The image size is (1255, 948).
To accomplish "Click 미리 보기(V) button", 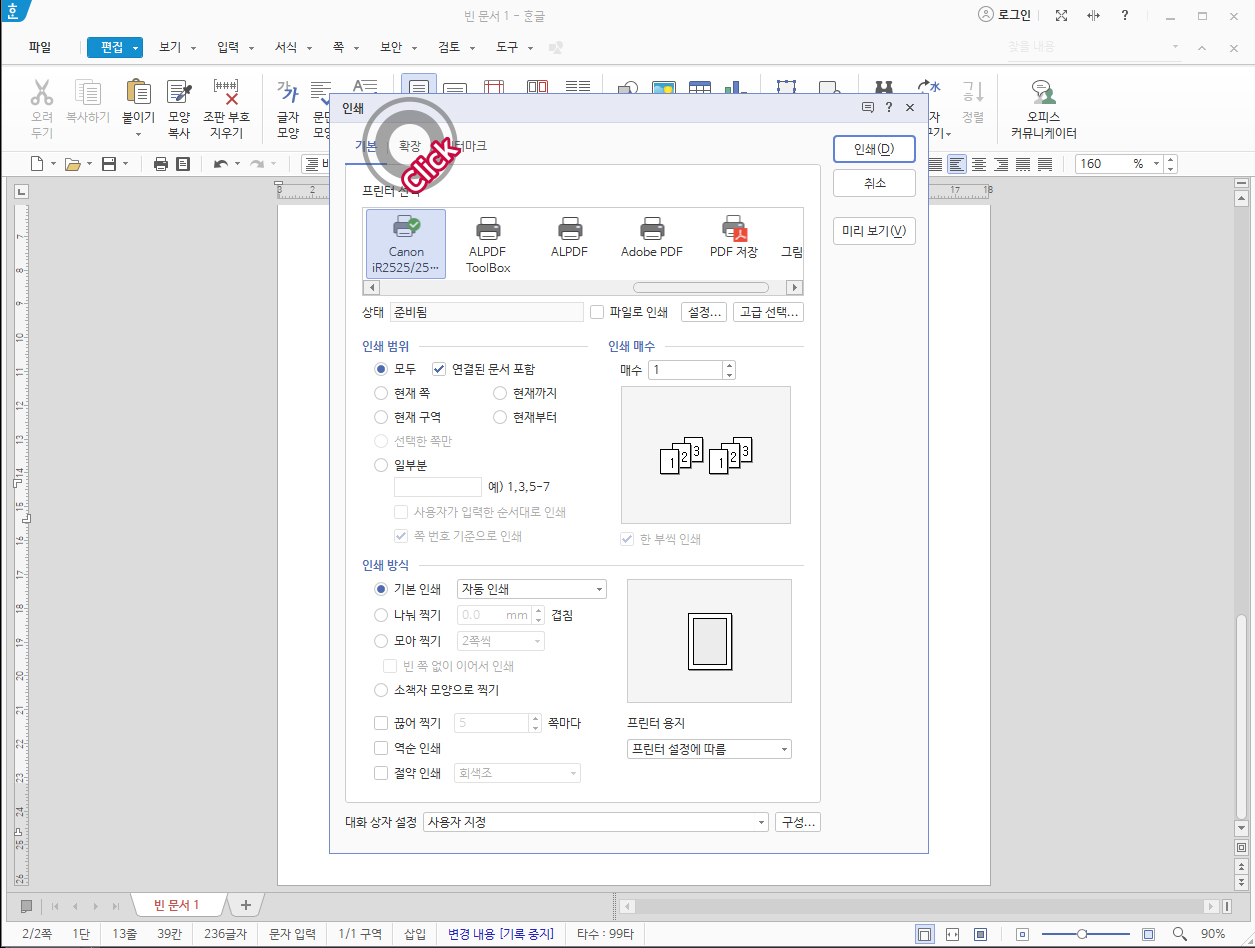I will pos(874,231).
